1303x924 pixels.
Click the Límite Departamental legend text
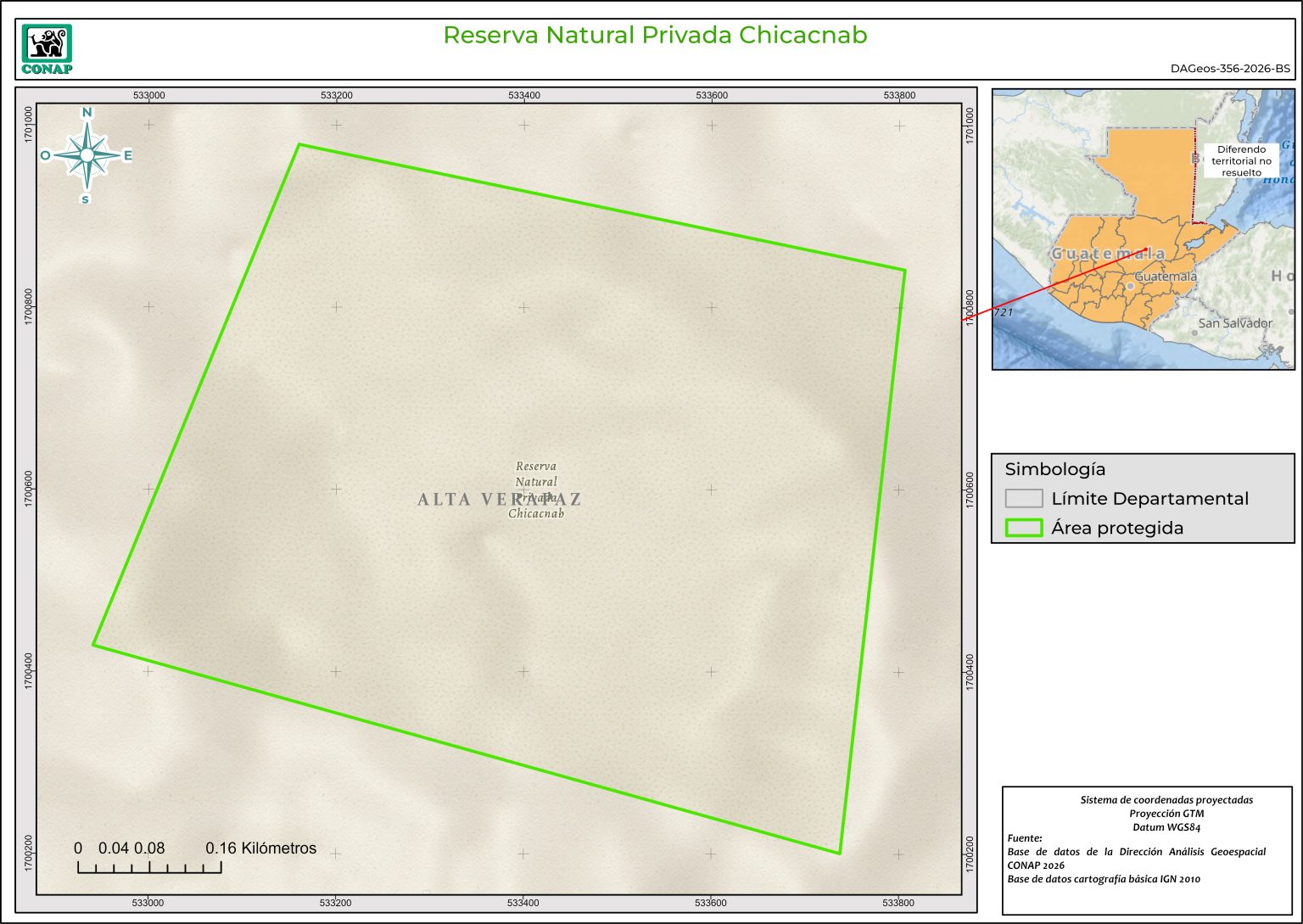pos(1149,499)
